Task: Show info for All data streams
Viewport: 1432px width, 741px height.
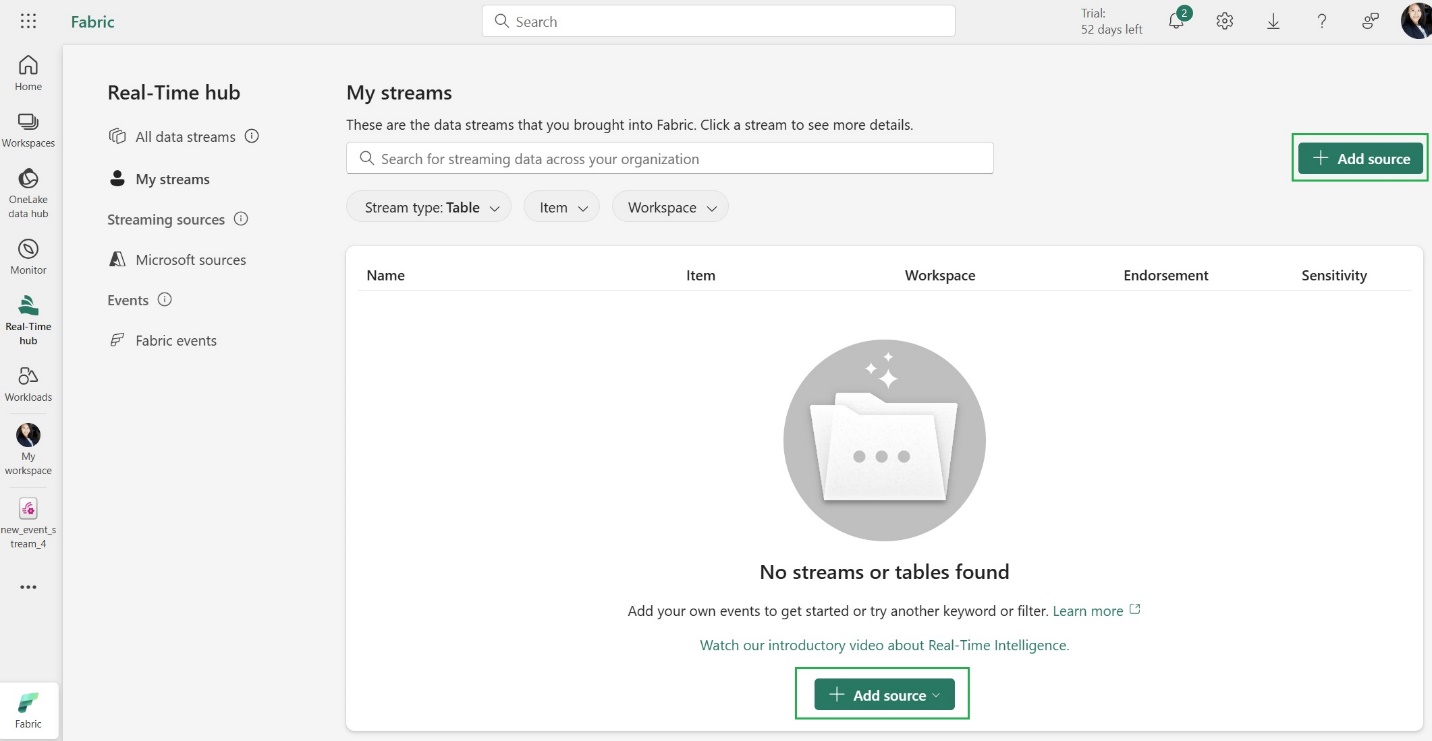Action: [252, 136]
